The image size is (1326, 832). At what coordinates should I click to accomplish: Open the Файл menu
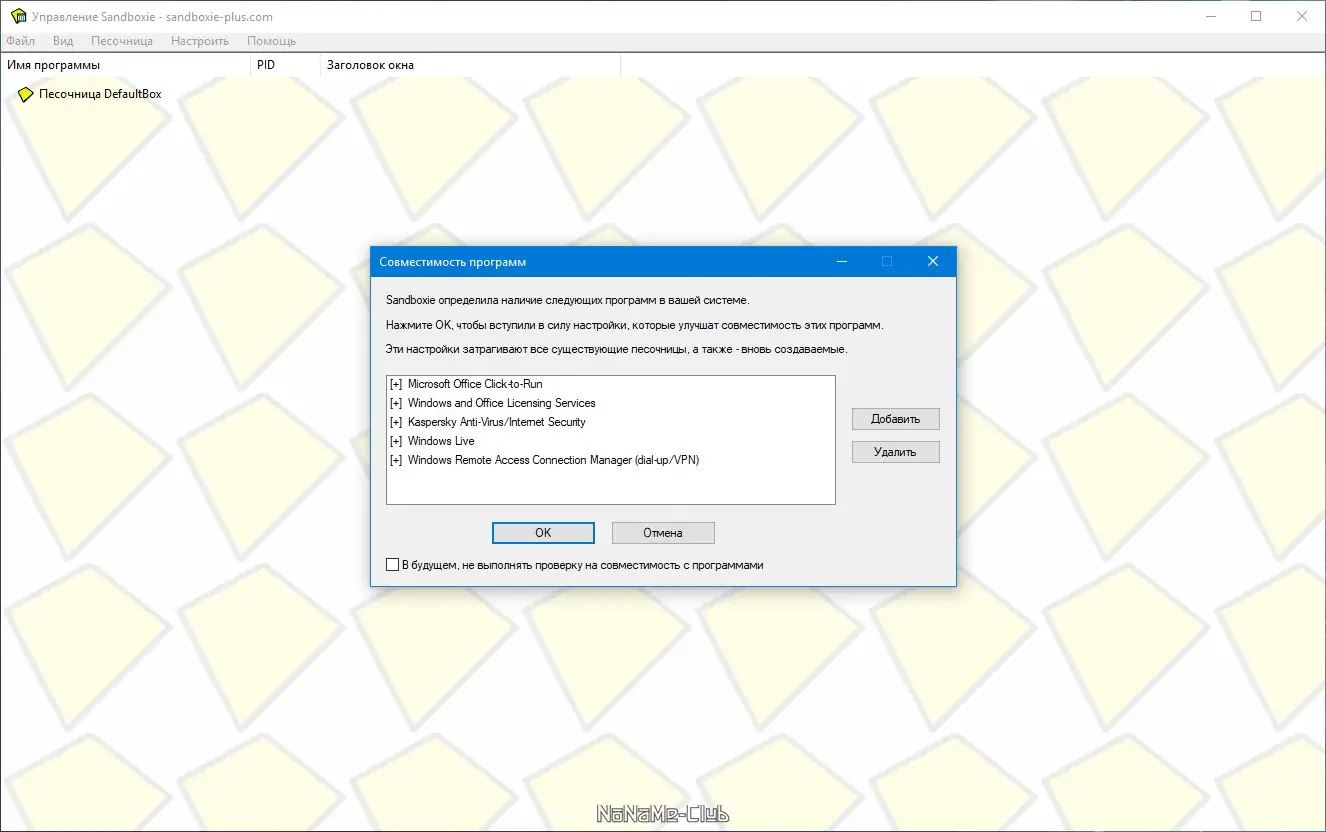click(x=20, y=41)
